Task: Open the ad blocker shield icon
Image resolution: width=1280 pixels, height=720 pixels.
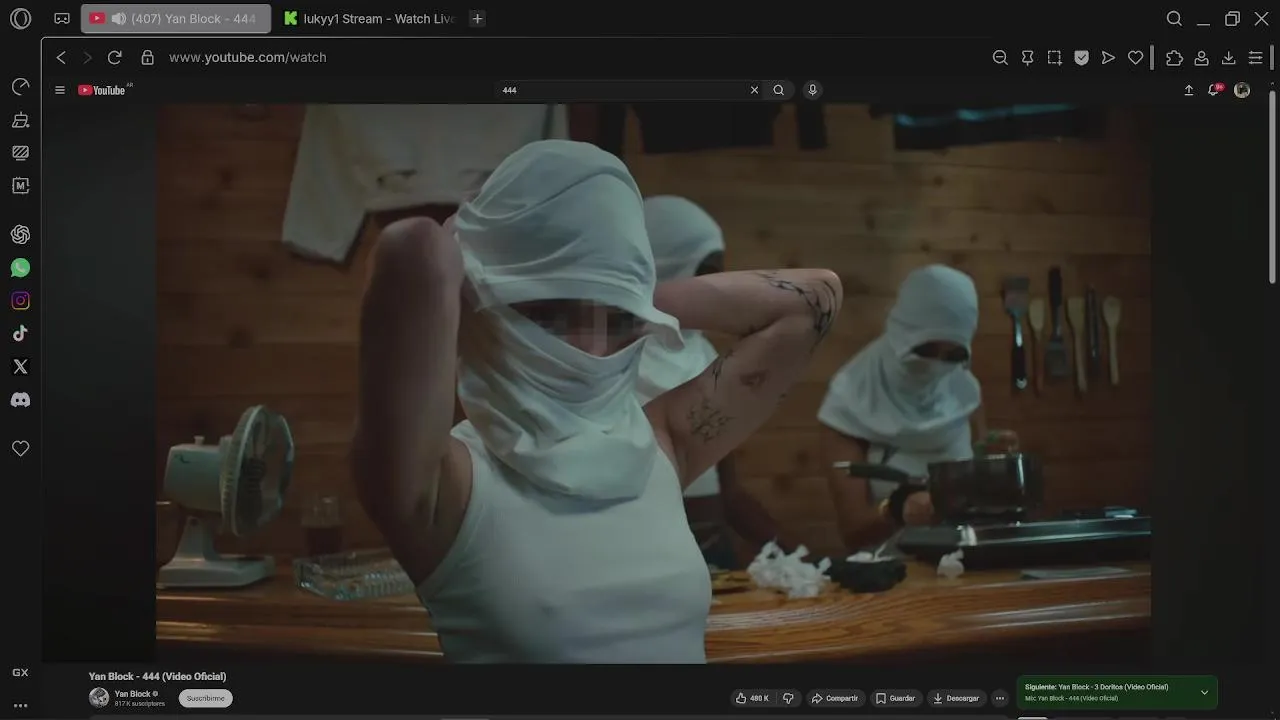Action: click(1081, 58)
